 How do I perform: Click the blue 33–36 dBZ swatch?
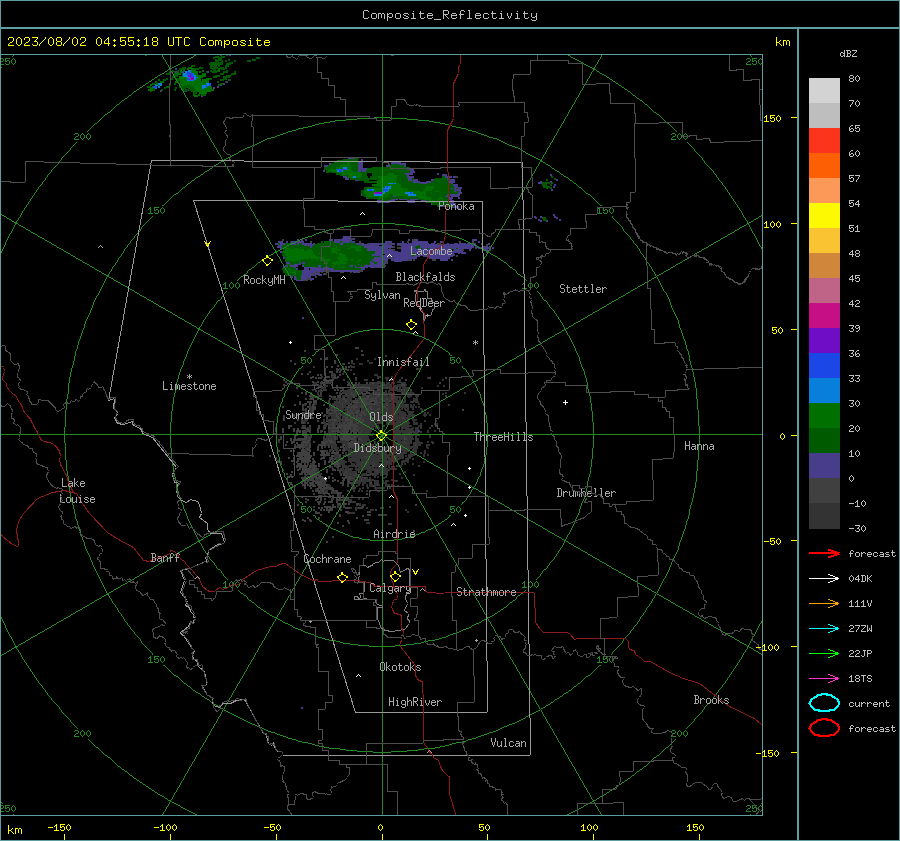click(824, 366)
